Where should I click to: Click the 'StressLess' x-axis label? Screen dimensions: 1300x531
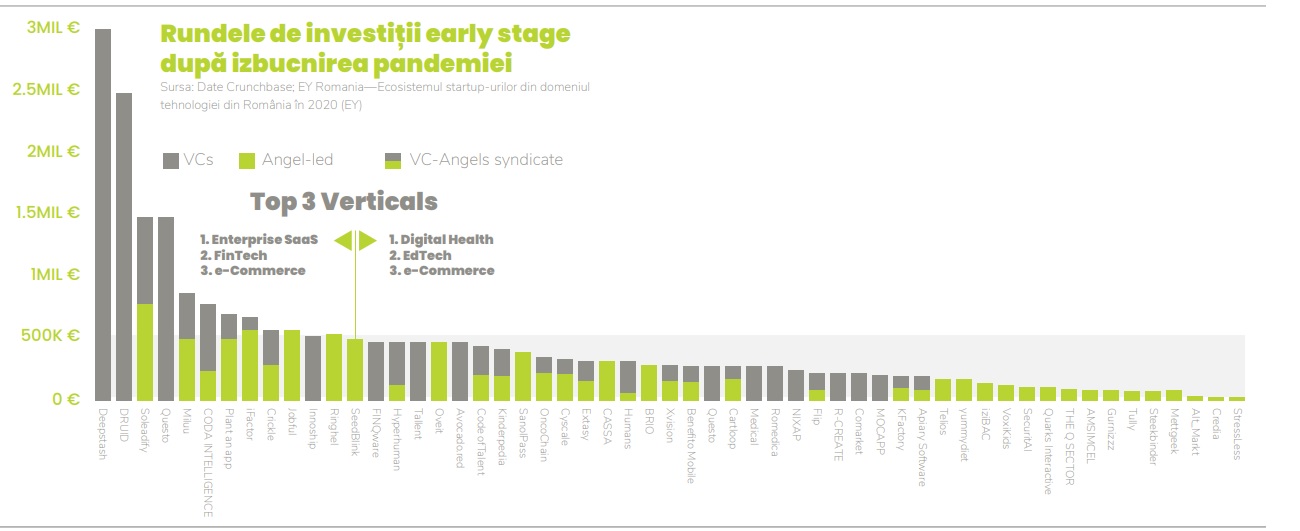(1237, 432)
